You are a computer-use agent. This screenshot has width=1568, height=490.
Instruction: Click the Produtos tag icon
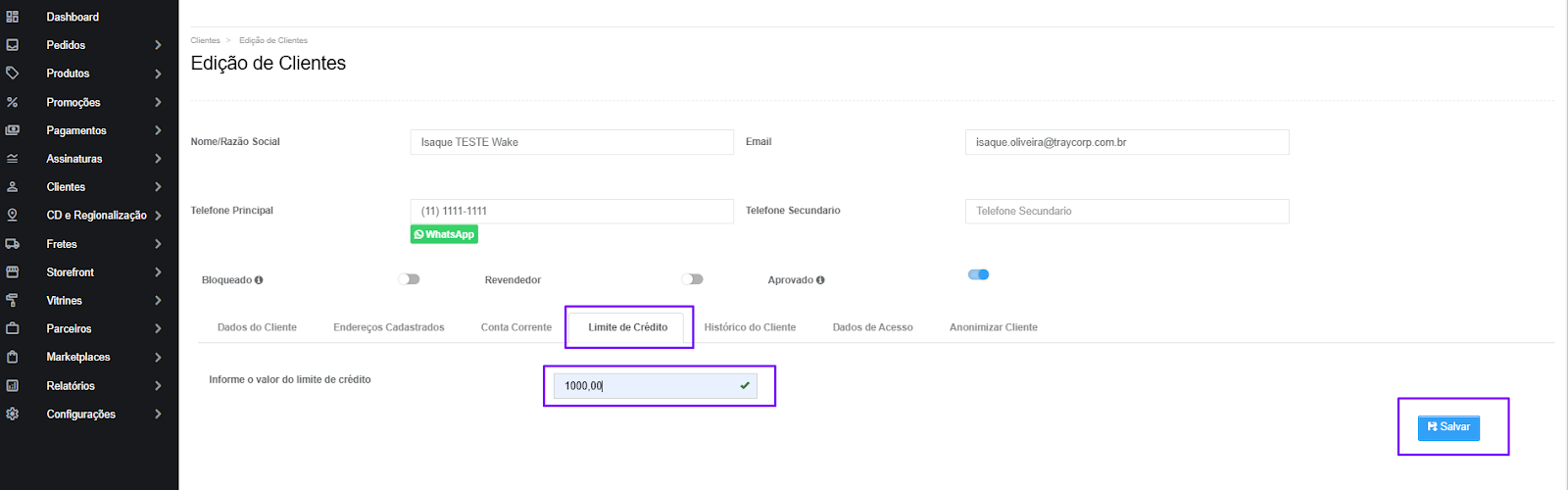tap(12, 73)
